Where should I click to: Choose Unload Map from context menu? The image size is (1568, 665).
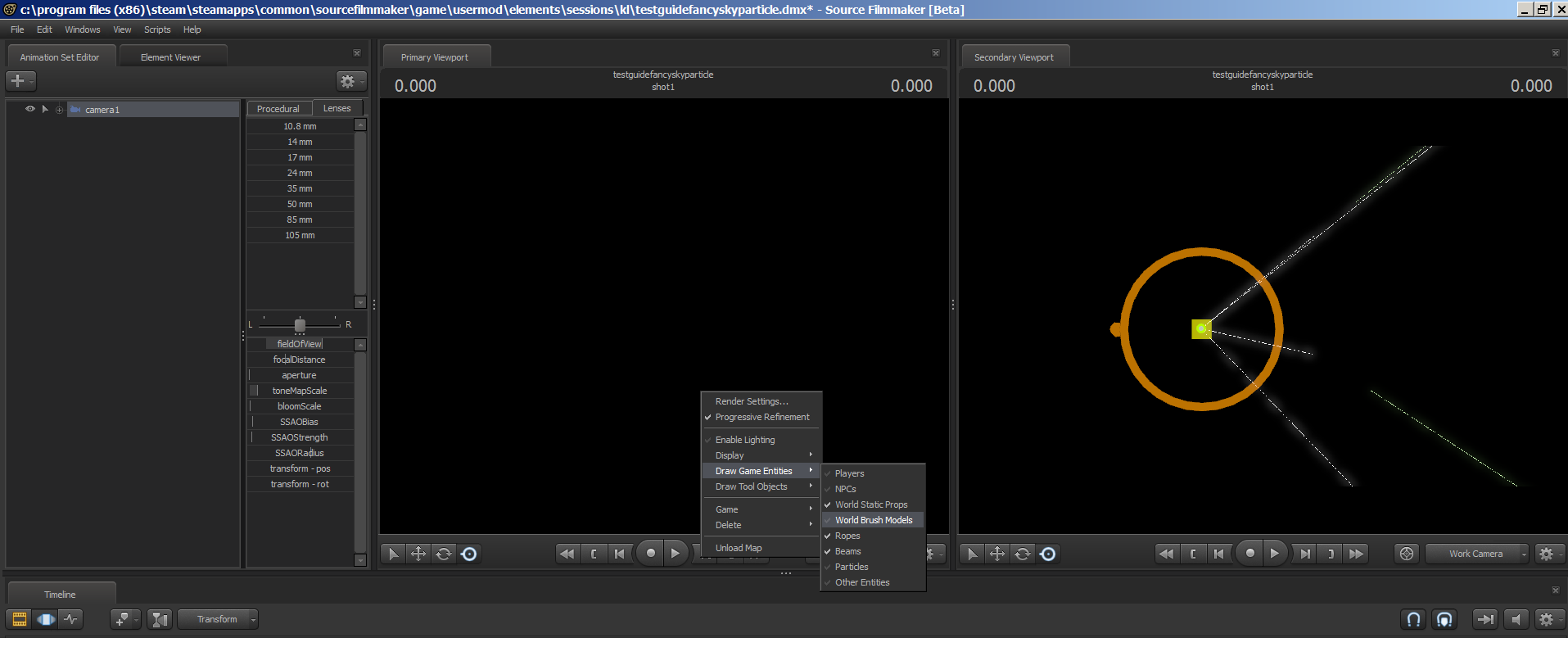point(738,548)
